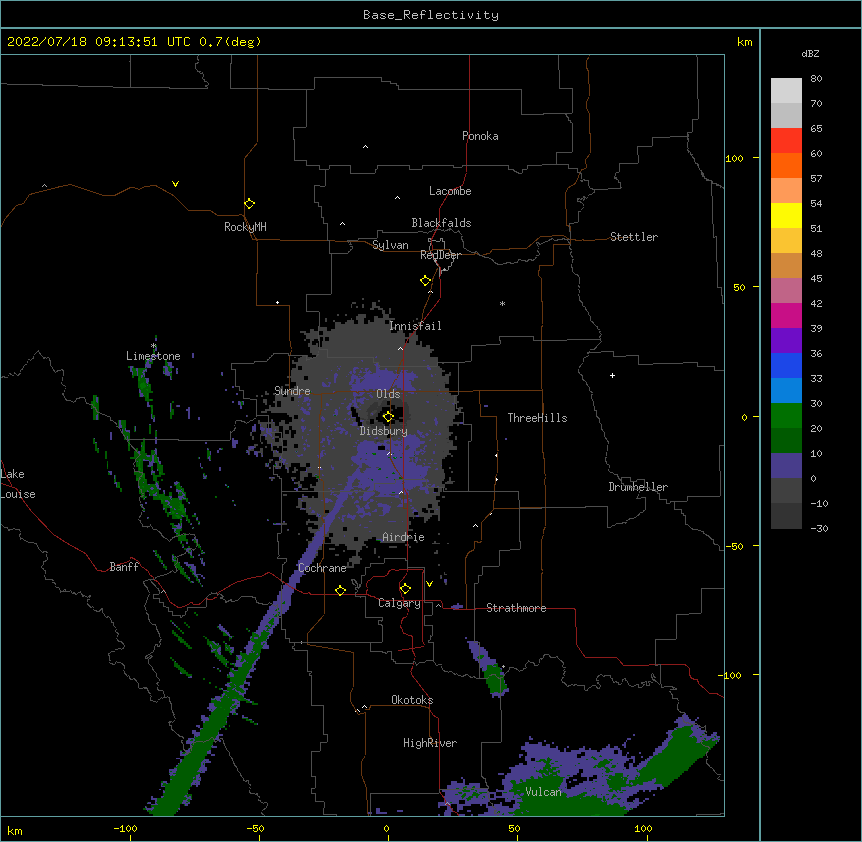This screenshot has height=842, width=862.
Task: Click the 80 value atop the dBZ legend
Action: [x=816, y=79]
